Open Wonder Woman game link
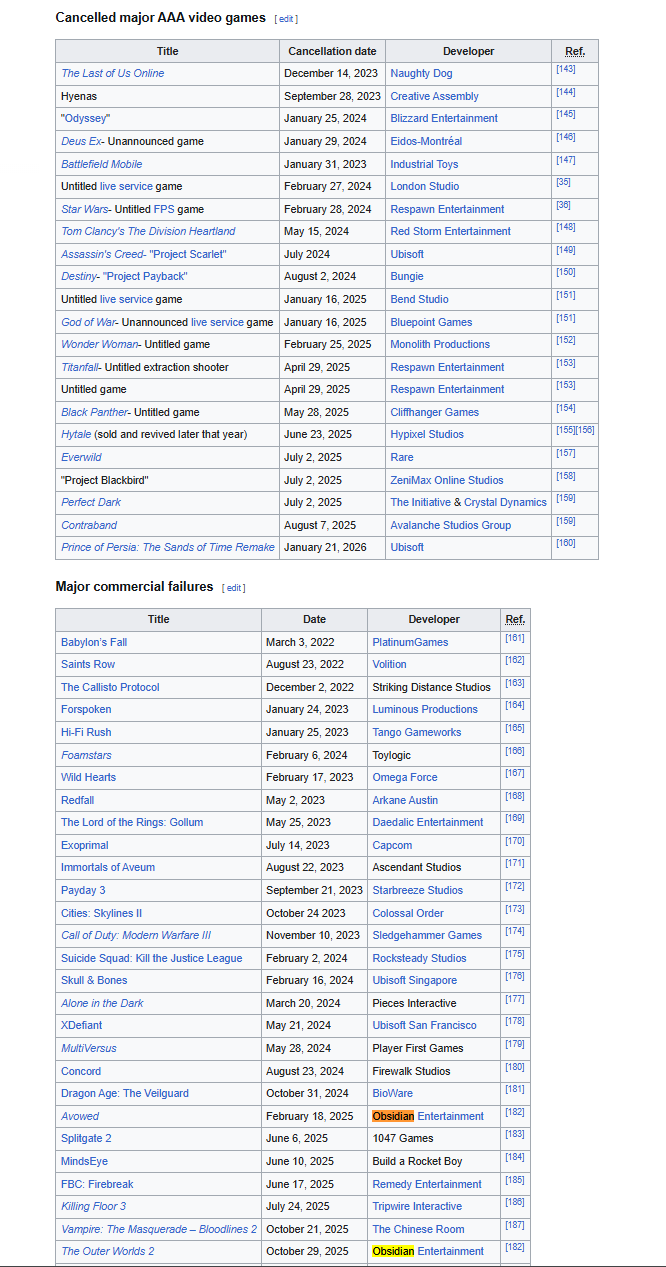This screenshot has height=1267, width=666. pos(99,344)
